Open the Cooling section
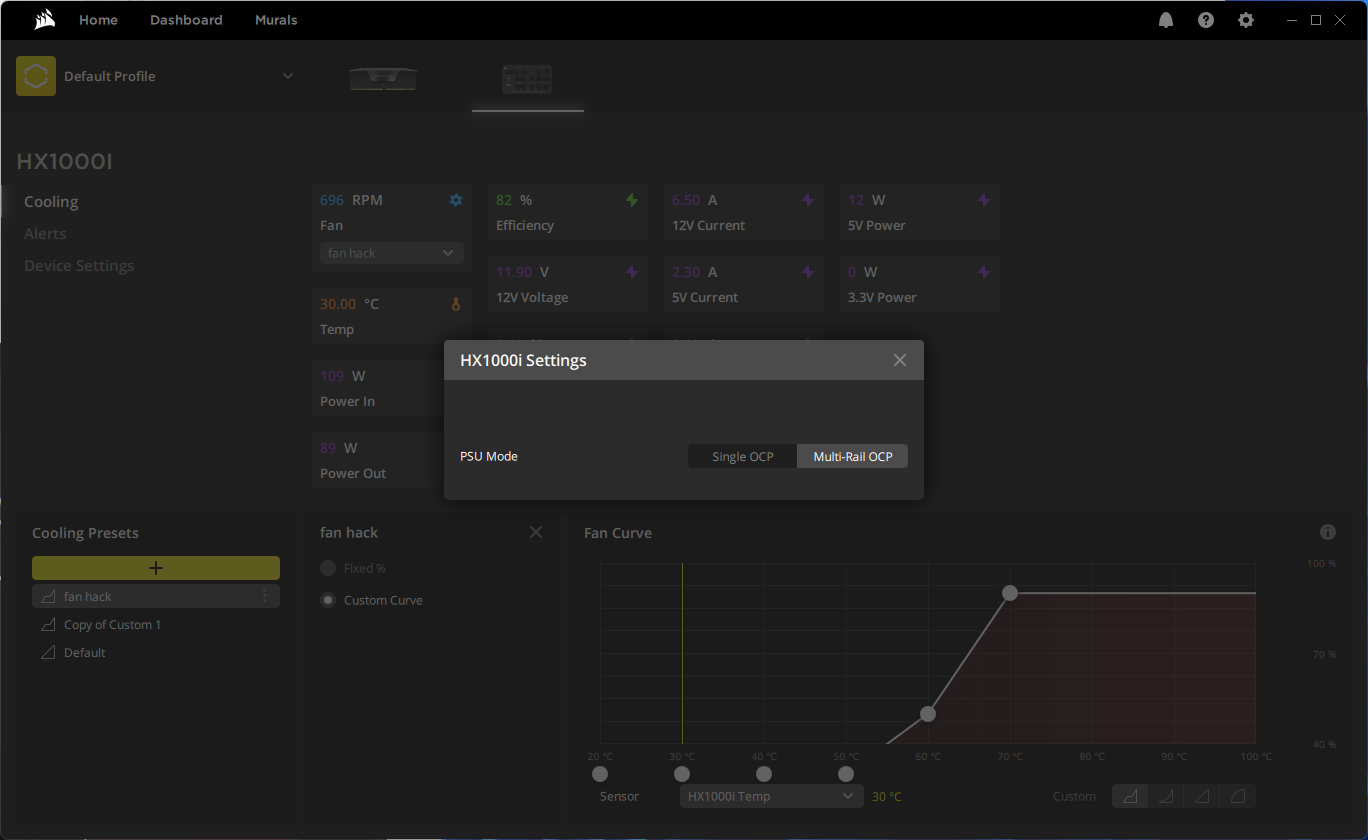The height and width of the screenshot is (840, 1368). pos(51,201)
